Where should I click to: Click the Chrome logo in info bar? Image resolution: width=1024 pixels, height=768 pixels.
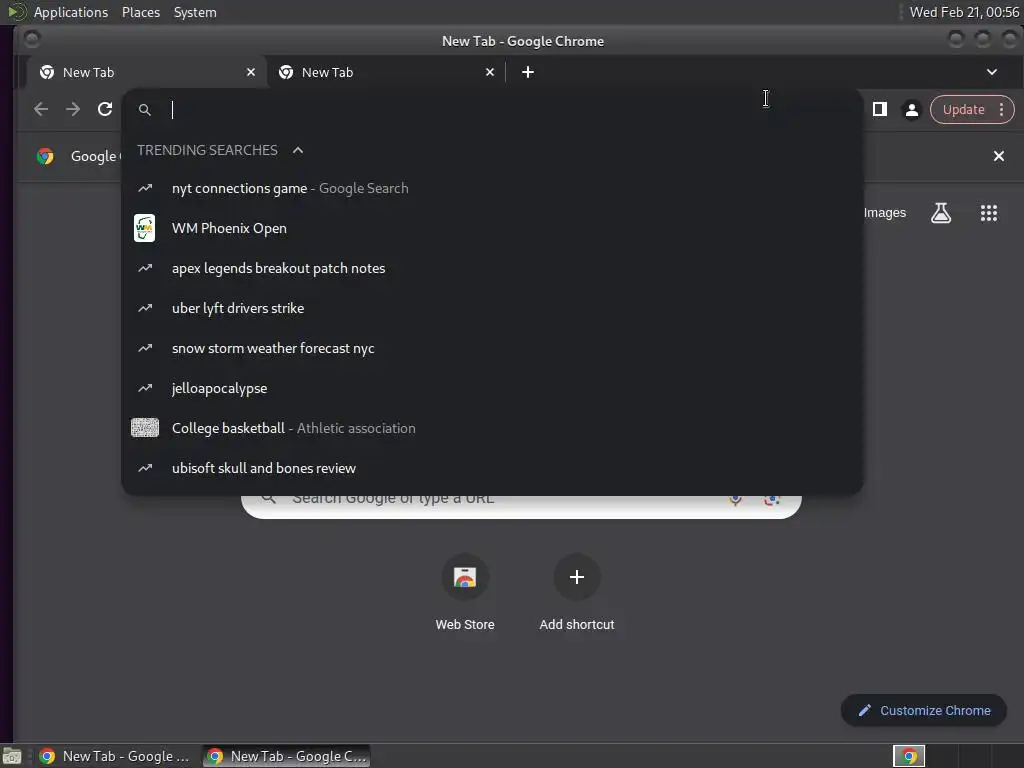click(x=45, y=156)
